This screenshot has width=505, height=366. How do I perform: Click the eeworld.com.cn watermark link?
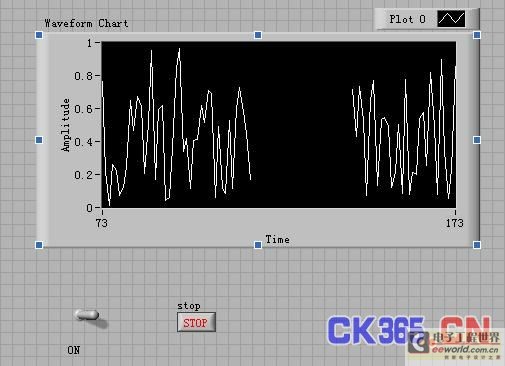pos(465,349)
